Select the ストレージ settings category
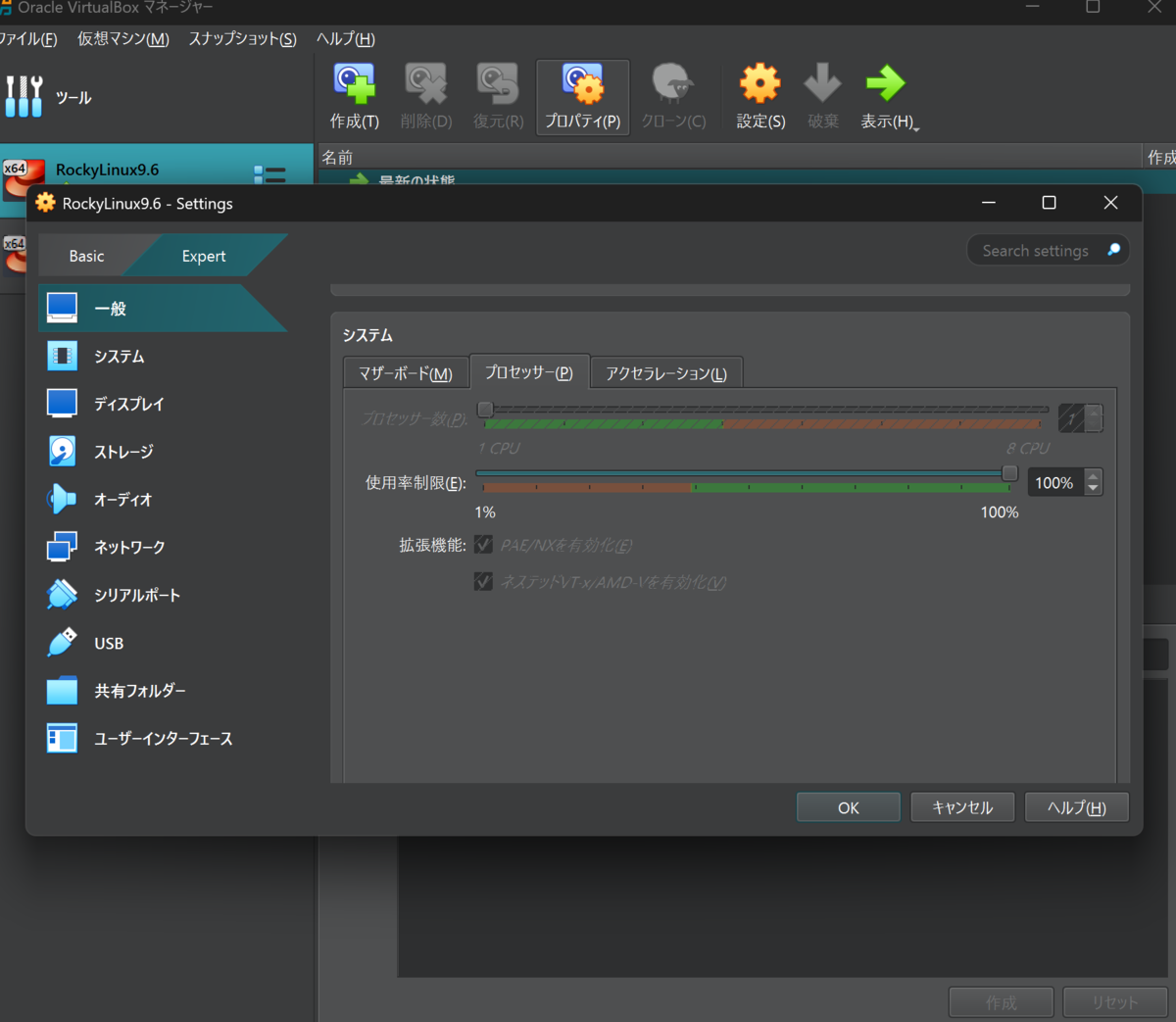Image resolution: width=1176 pixels, height=1022 pixels. [163, 452]
